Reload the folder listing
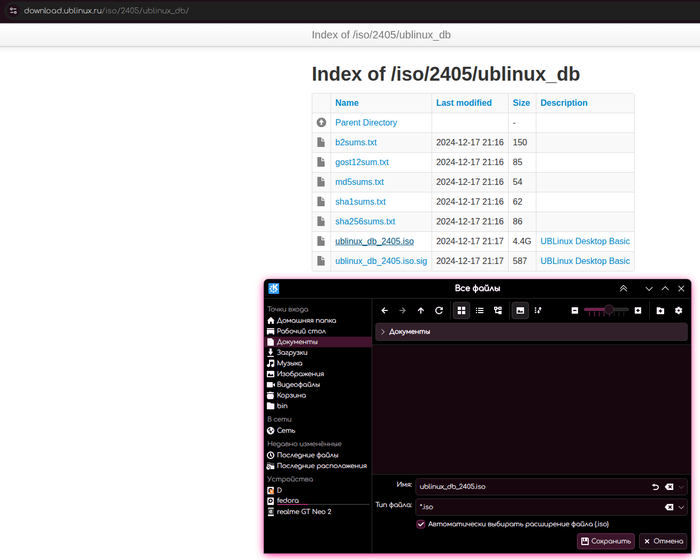 click(439, 310)
